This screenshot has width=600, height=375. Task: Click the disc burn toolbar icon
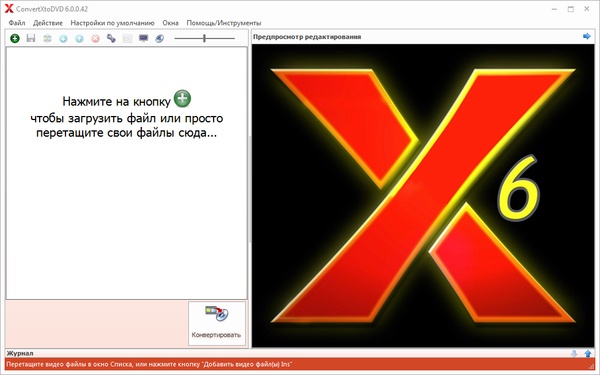click(160, 38)
